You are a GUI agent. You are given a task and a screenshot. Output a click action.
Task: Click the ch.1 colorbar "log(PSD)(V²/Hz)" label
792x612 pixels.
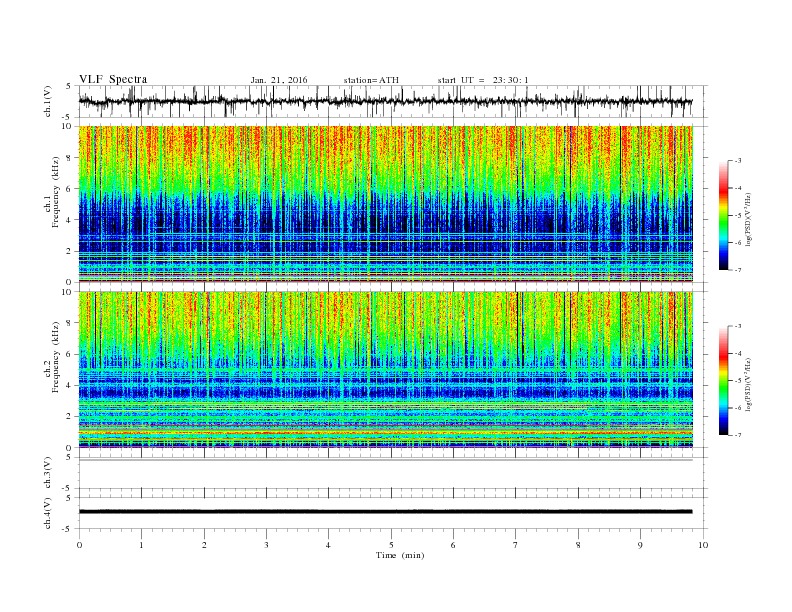tap(749, 220)
